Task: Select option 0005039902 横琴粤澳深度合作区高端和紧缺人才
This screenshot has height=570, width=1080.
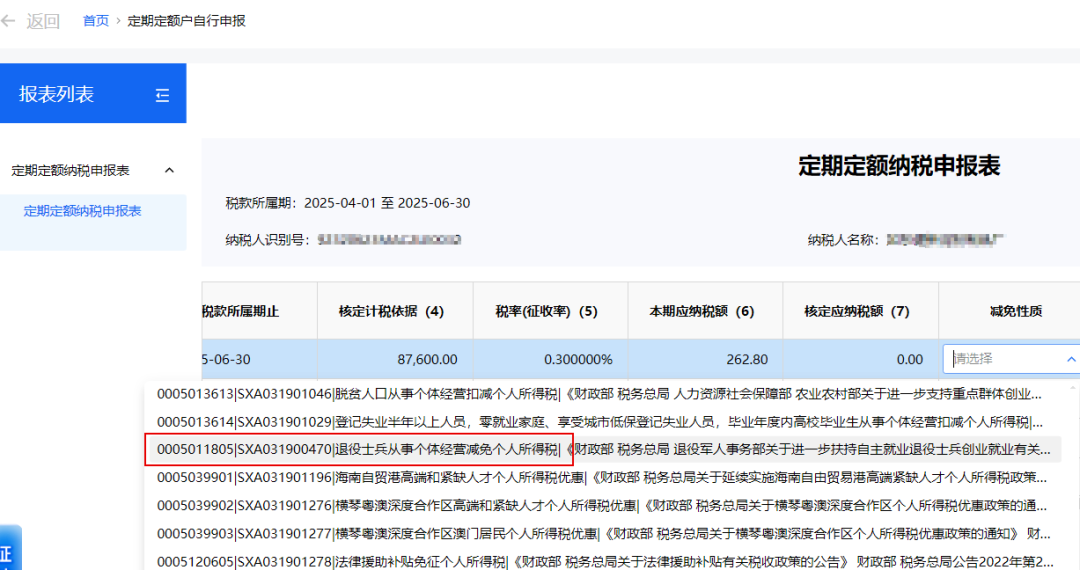Action: (603, 505)
